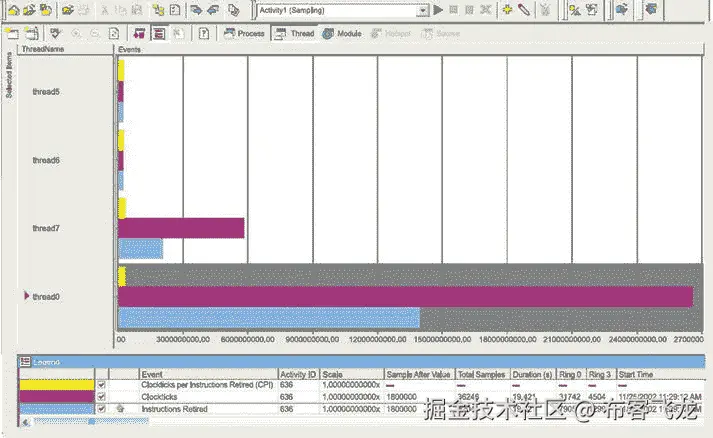
Task: Select the thread6 row label
Action: (x=46, y=160)
